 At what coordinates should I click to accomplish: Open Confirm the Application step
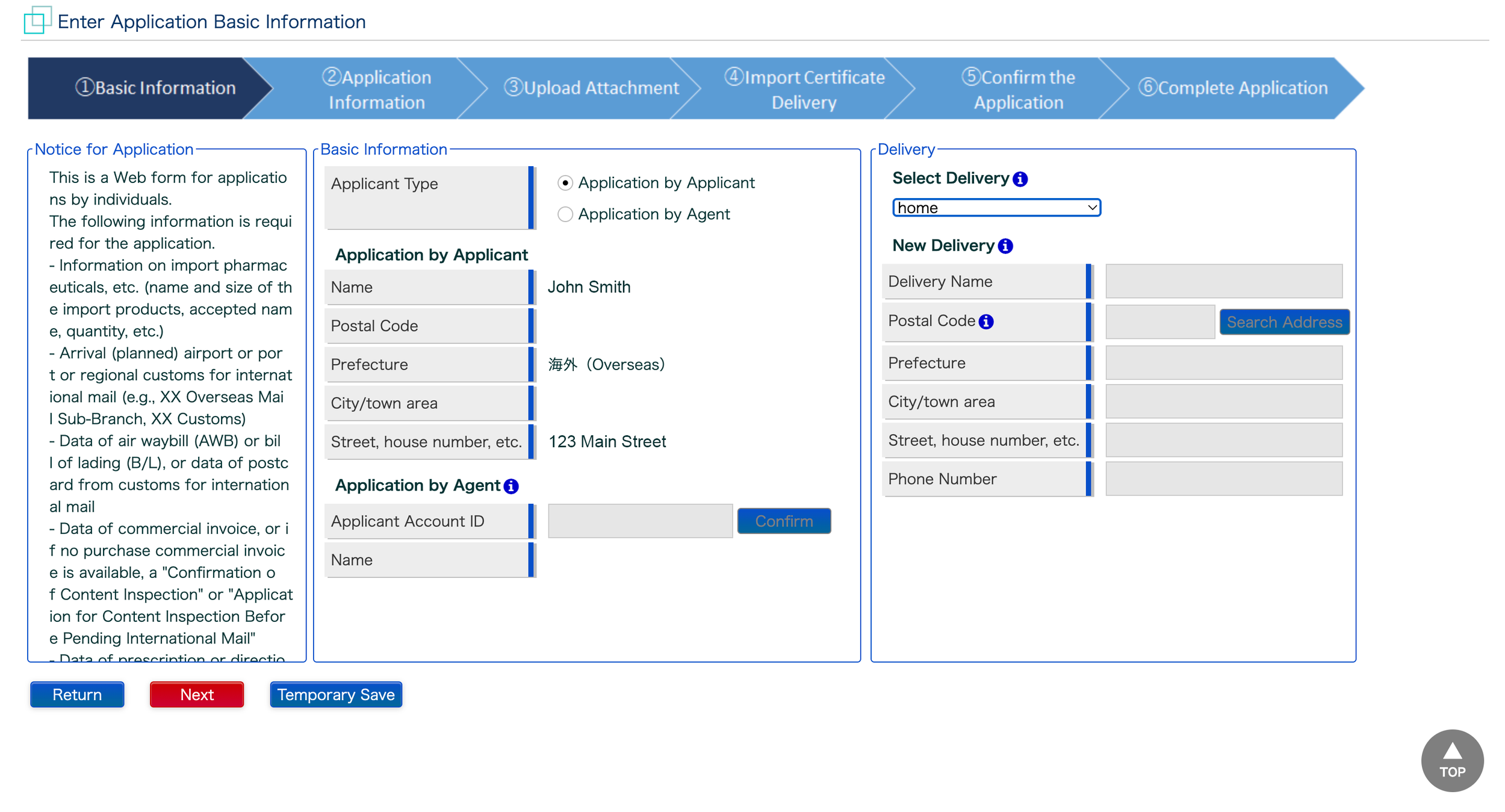tap(1017, 89)
